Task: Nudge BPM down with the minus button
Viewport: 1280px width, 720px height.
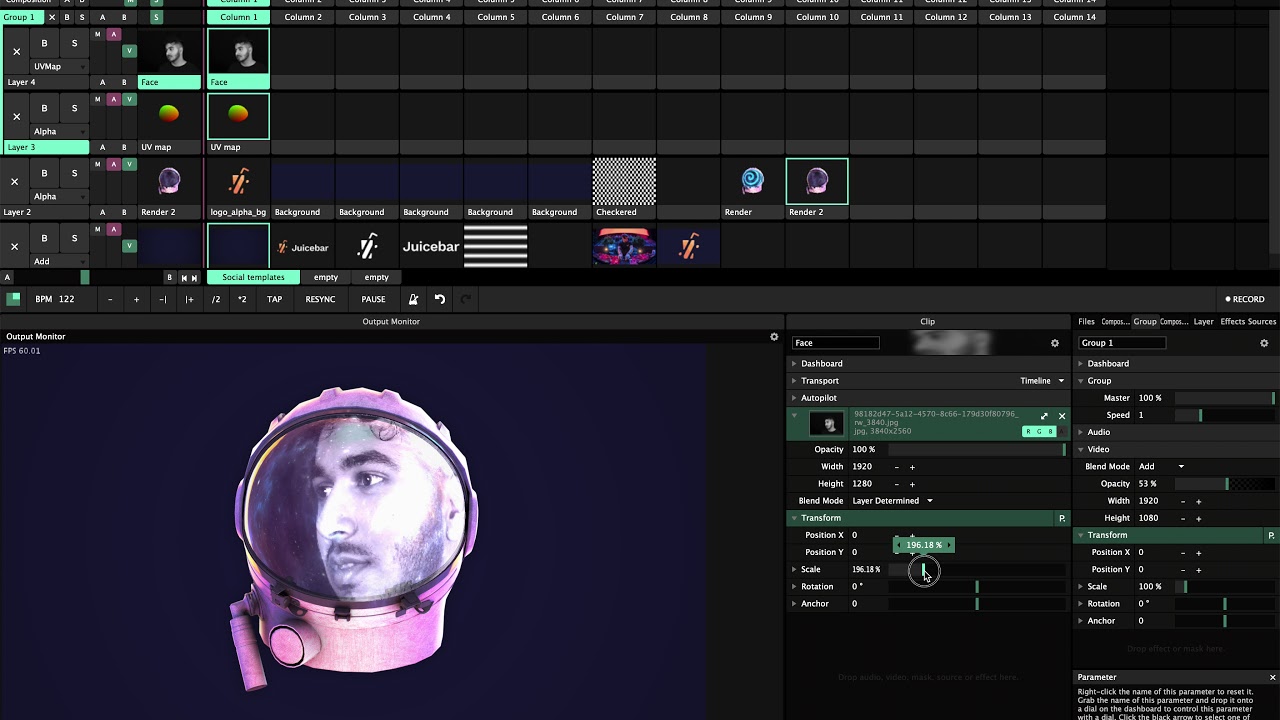Action: pos(110,299)
